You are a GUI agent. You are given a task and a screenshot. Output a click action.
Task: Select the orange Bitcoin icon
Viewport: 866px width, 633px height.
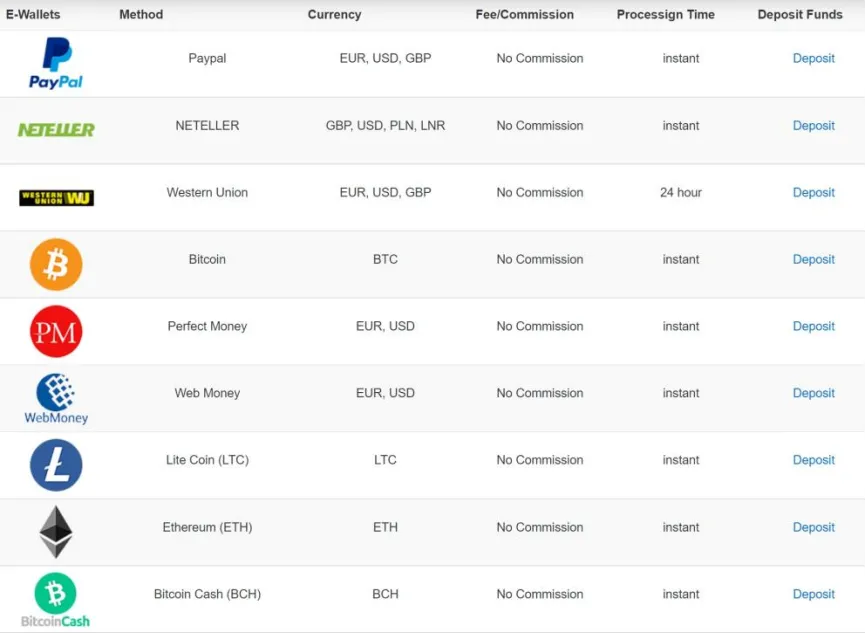56,264
